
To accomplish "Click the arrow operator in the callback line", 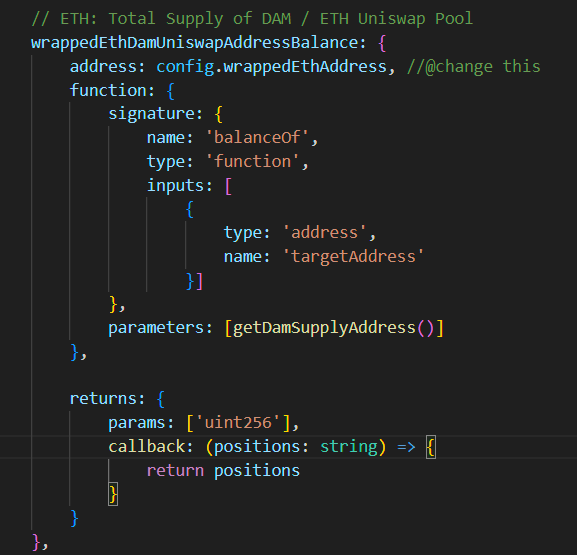I will 406,447.
